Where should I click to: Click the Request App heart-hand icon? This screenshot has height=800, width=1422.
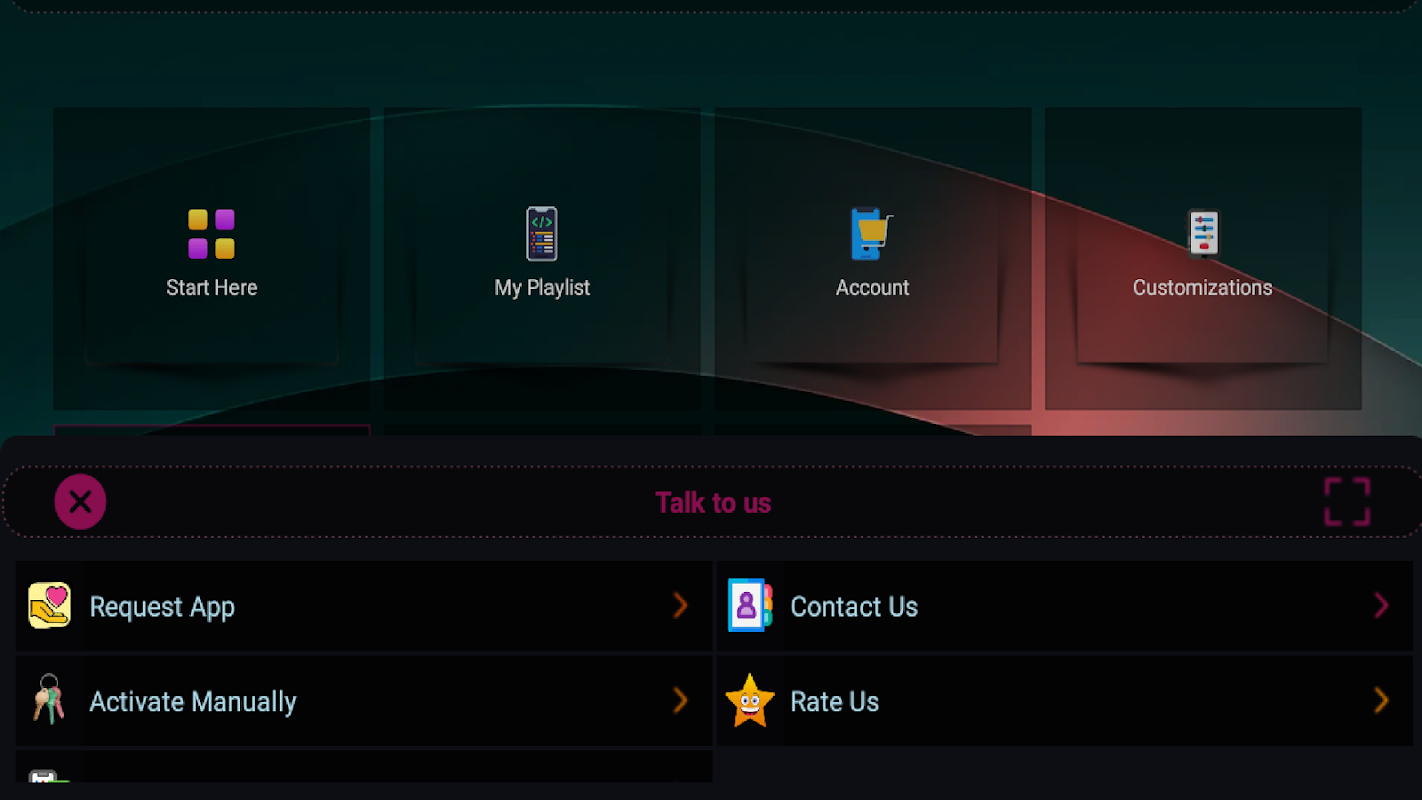[x=49, y=606]
